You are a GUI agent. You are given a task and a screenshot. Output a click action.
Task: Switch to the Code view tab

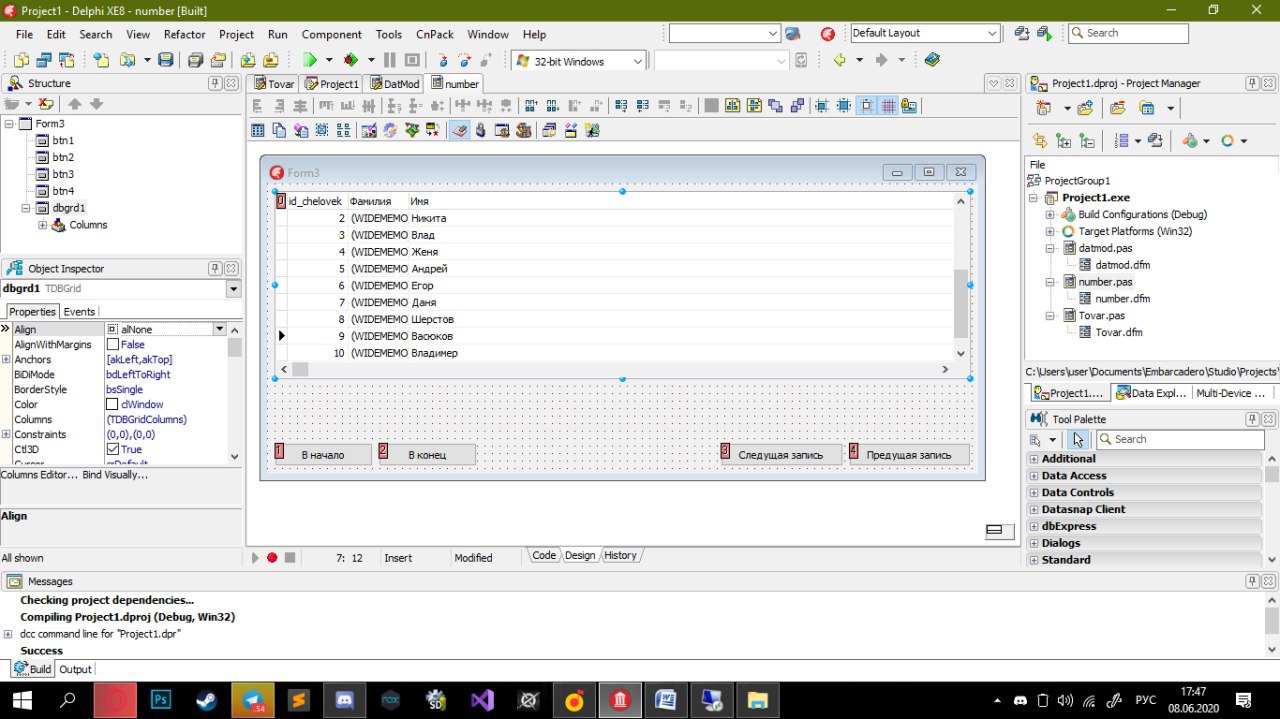click(x=544, y=556)
